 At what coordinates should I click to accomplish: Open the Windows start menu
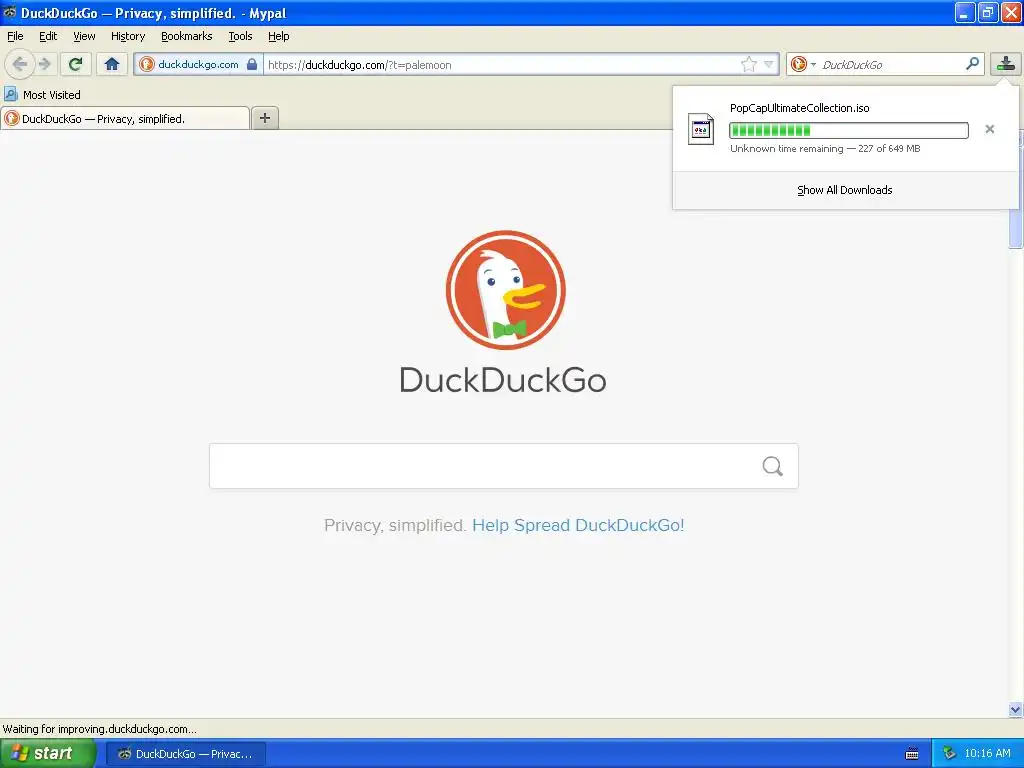(x=47, y=753)
